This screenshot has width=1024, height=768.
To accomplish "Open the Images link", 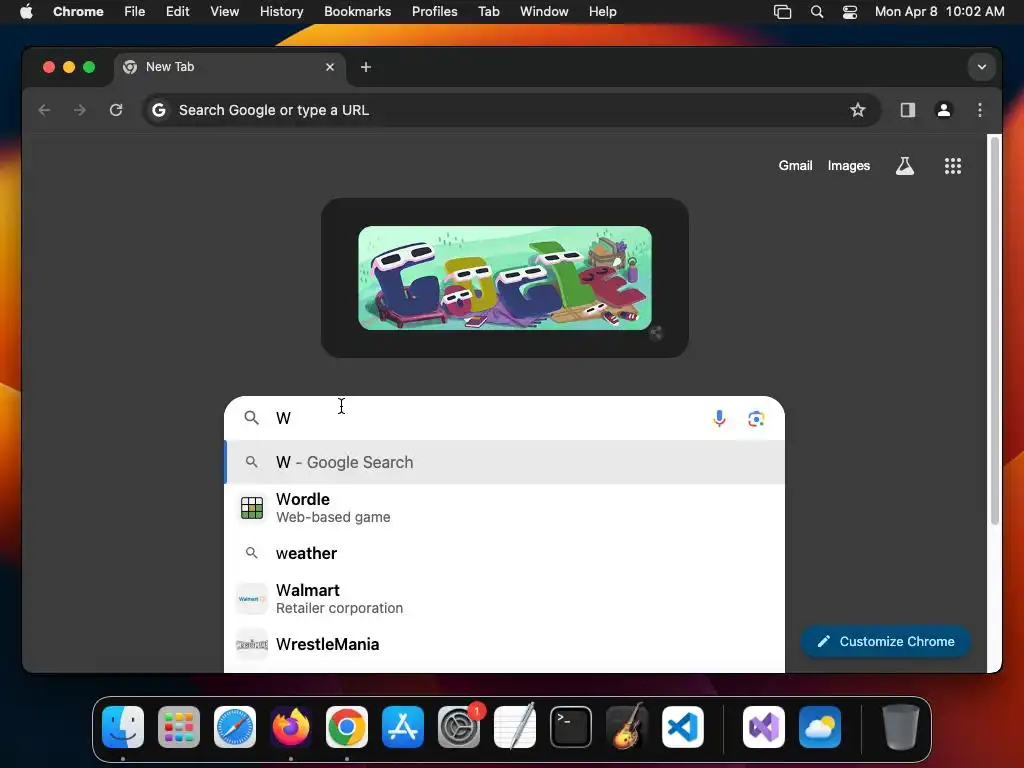I will 848,166.
